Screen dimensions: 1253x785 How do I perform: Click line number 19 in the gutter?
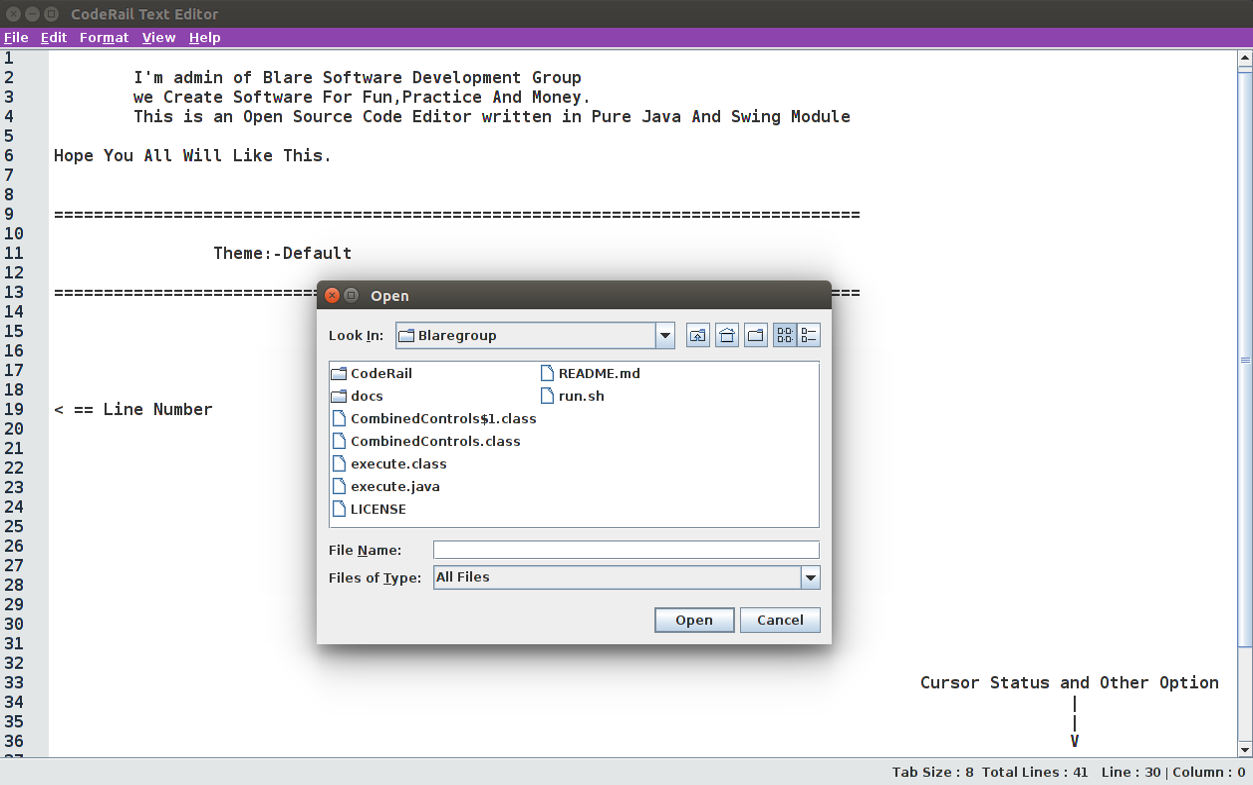click(14, 409)
